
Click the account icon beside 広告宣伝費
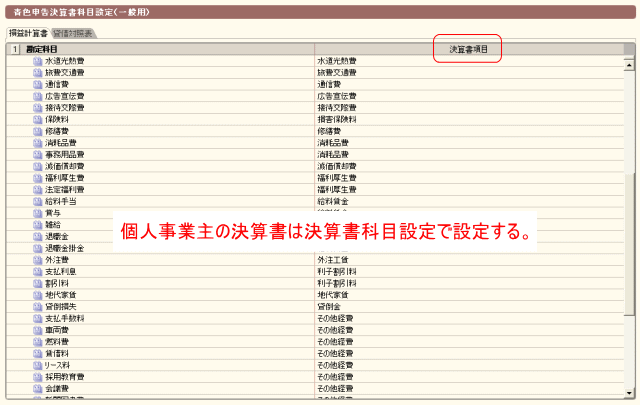point(38,96)
